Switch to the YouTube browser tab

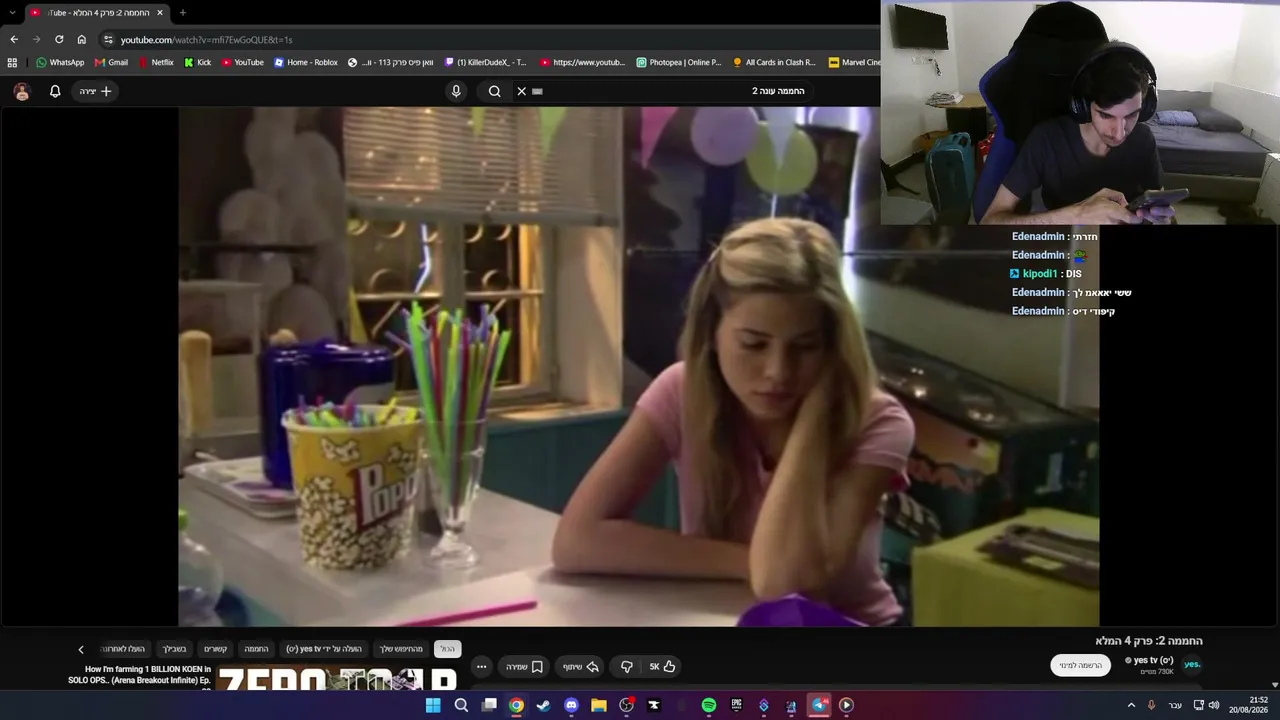pyautogui.click(x=95, y=13)
